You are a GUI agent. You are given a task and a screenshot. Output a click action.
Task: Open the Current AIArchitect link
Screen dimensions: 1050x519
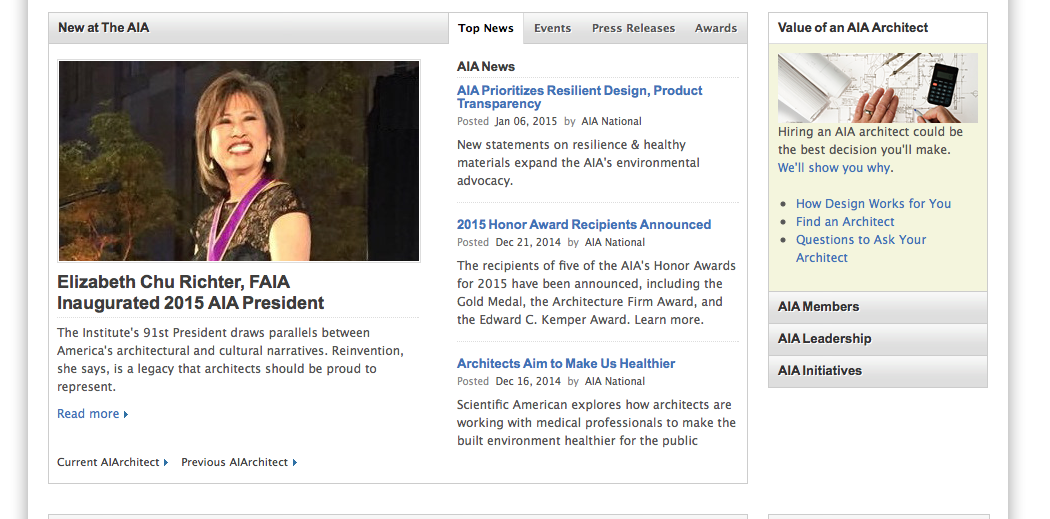point(108,462)
